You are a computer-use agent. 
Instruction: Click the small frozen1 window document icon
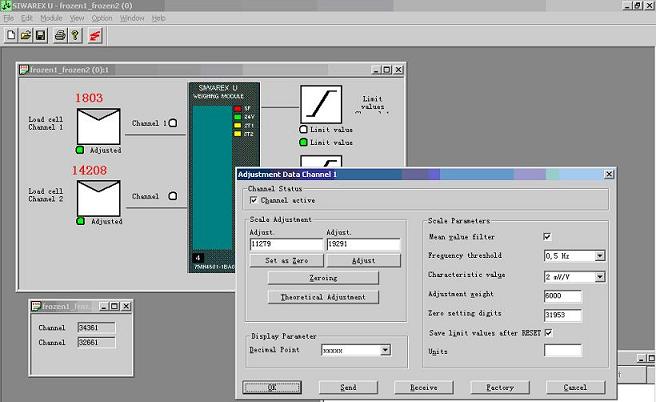(37, 306)
